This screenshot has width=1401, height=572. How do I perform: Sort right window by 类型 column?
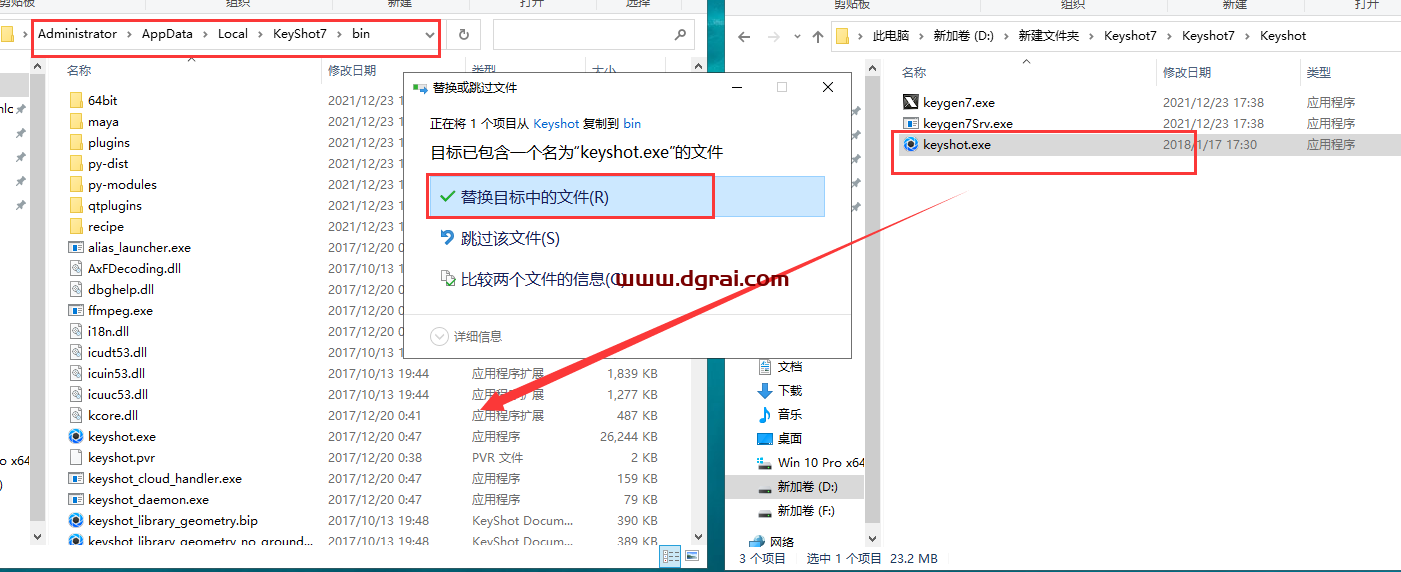(x=1319, y=72)
